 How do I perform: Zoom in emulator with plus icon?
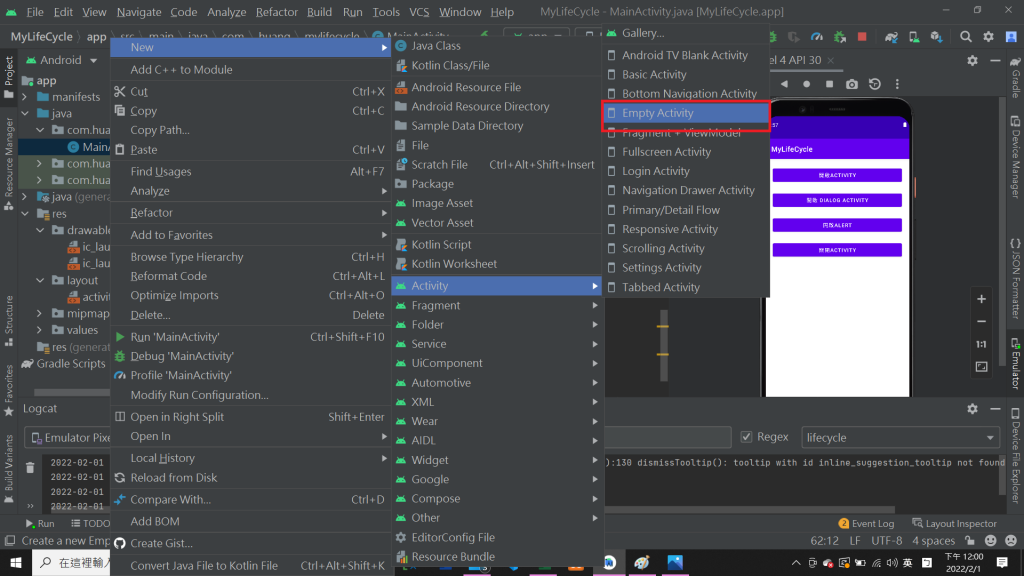[x=982, y=299]
